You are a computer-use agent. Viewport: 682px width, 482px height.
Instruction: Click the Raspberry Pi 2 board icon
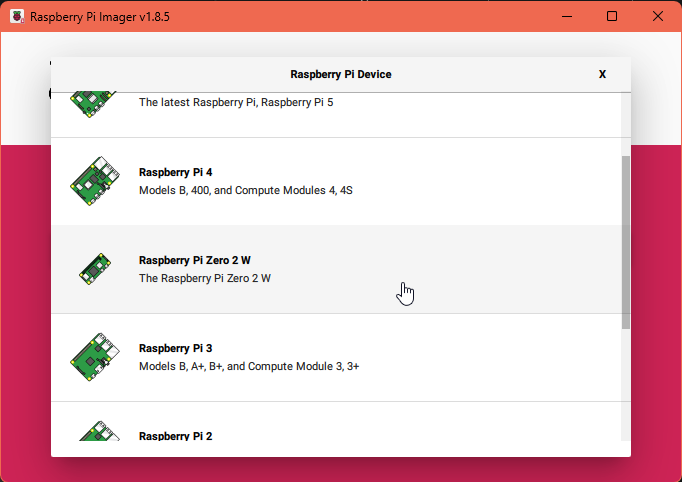point(99,431)
